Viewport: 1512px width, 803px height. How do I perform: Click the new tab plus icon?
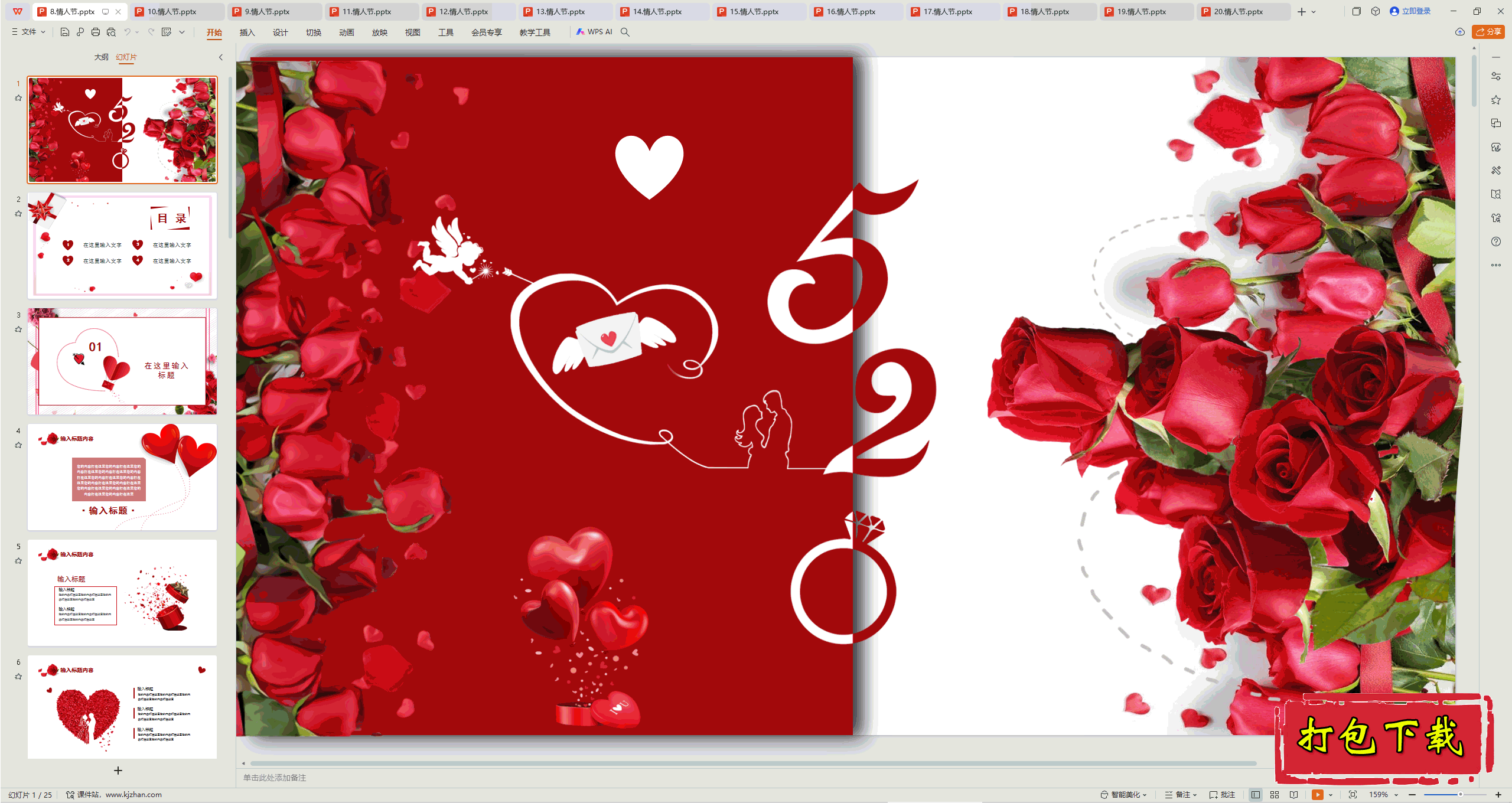tap(1302, 11)
